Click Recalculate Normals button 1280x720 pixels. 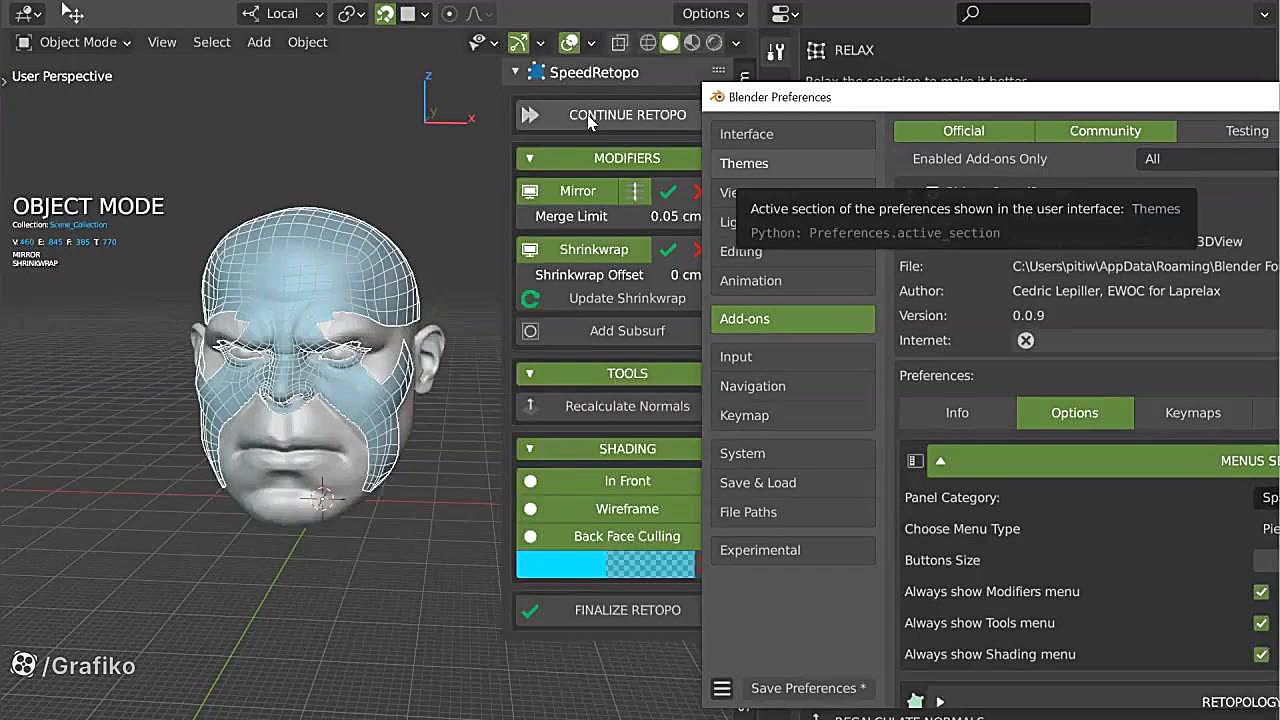click(610, 406)
